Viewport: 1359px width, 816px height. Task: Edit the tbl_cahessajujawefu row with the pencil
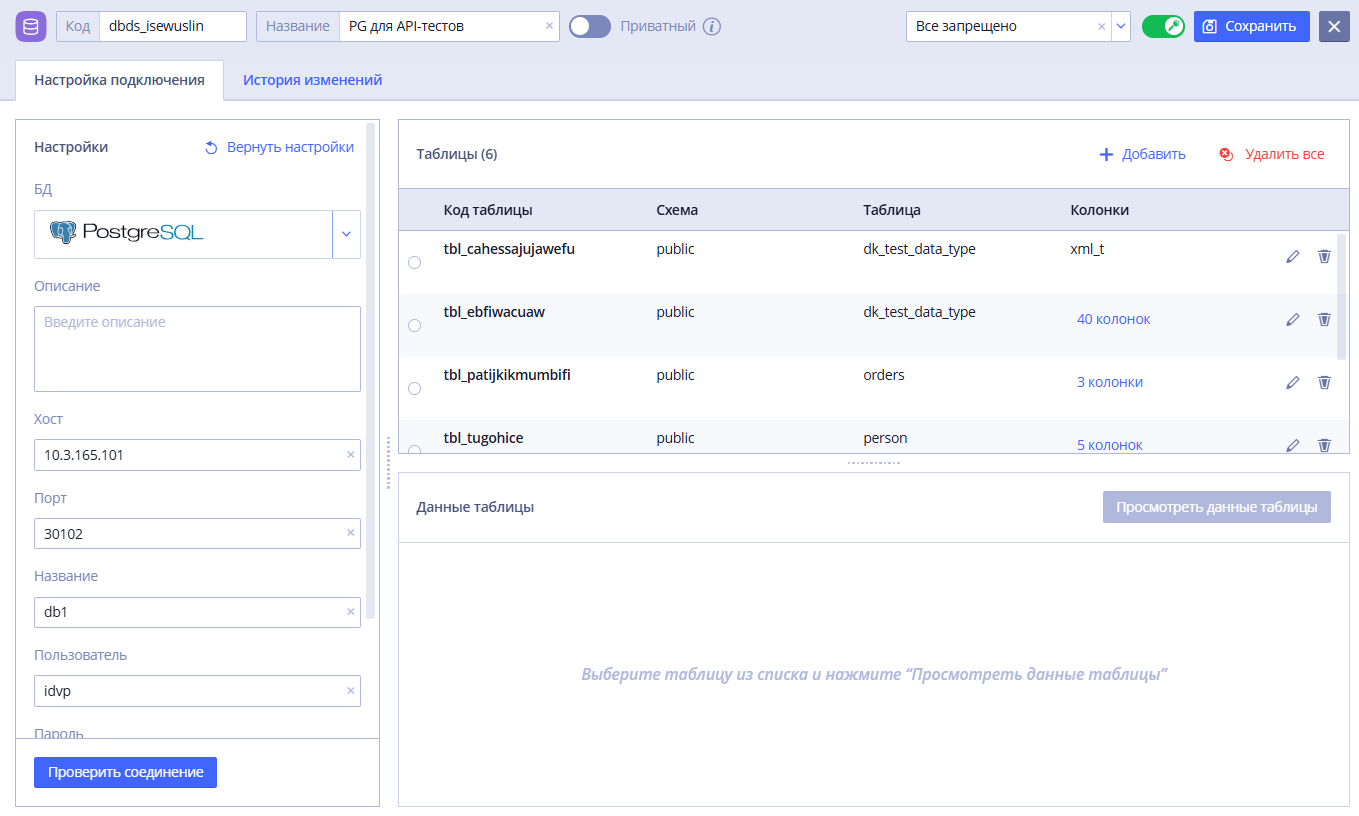1293,257
